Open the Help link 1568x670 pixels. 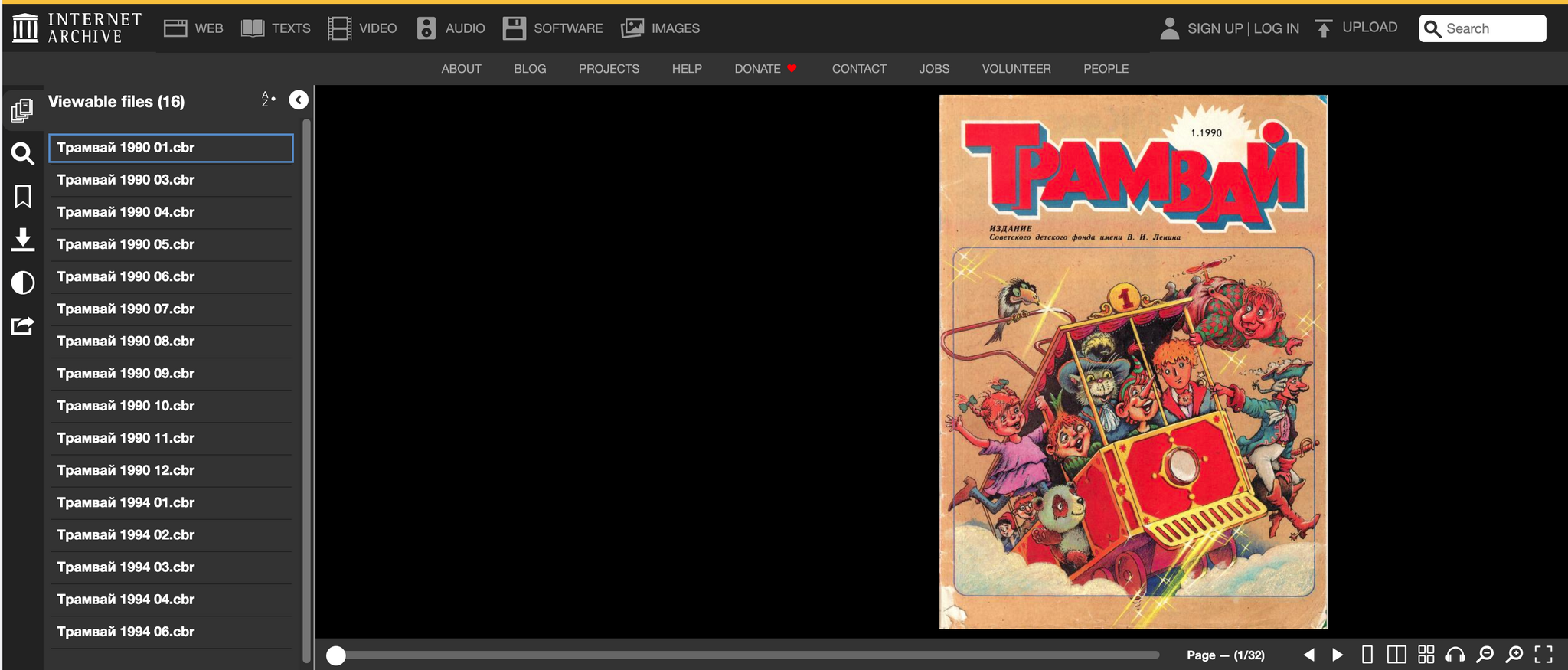point(687,69)
